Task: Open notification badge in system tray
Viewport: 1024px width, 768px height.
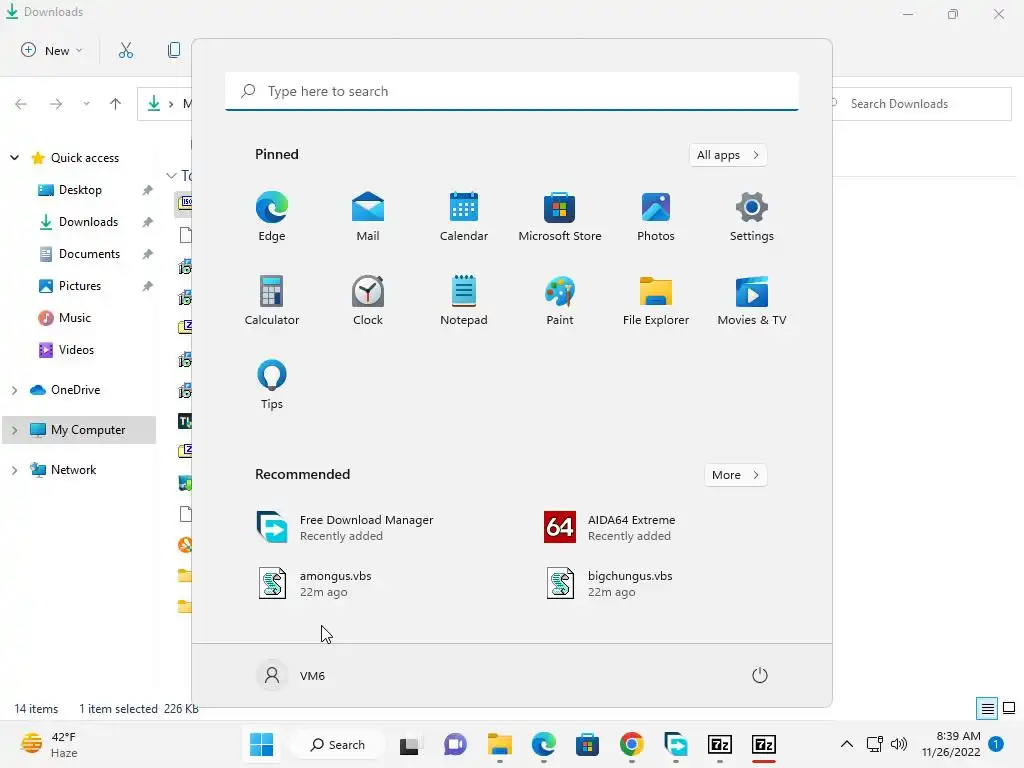Action: [996, 744]
